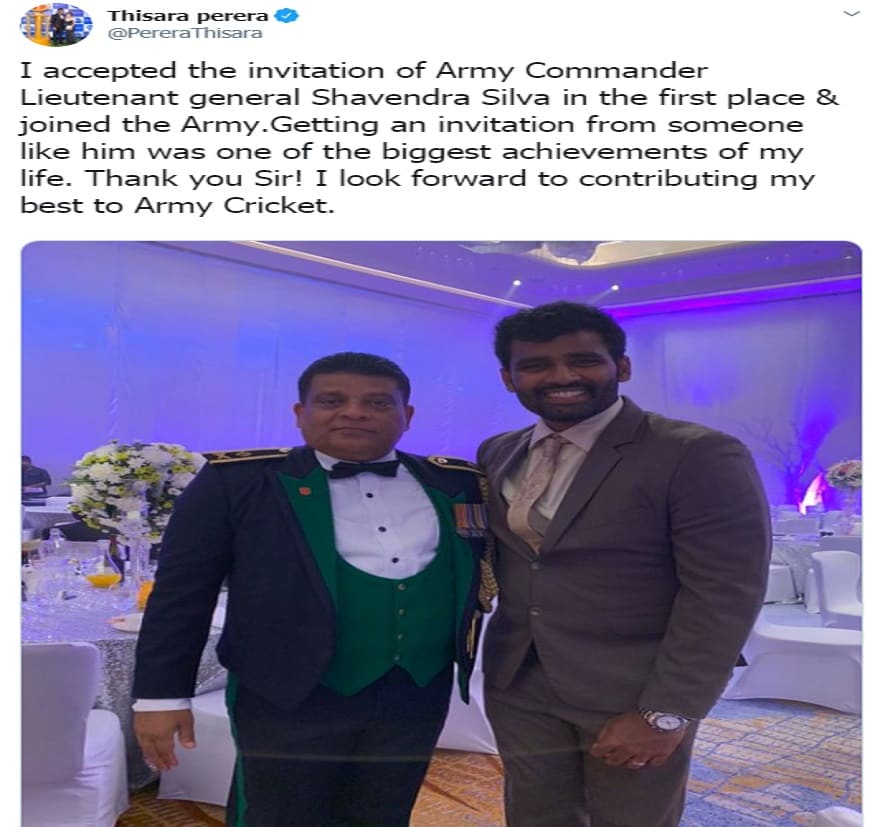Expand the tweet options chevron
Viewport: 875px width, 827px height.
tap(852, 13)
